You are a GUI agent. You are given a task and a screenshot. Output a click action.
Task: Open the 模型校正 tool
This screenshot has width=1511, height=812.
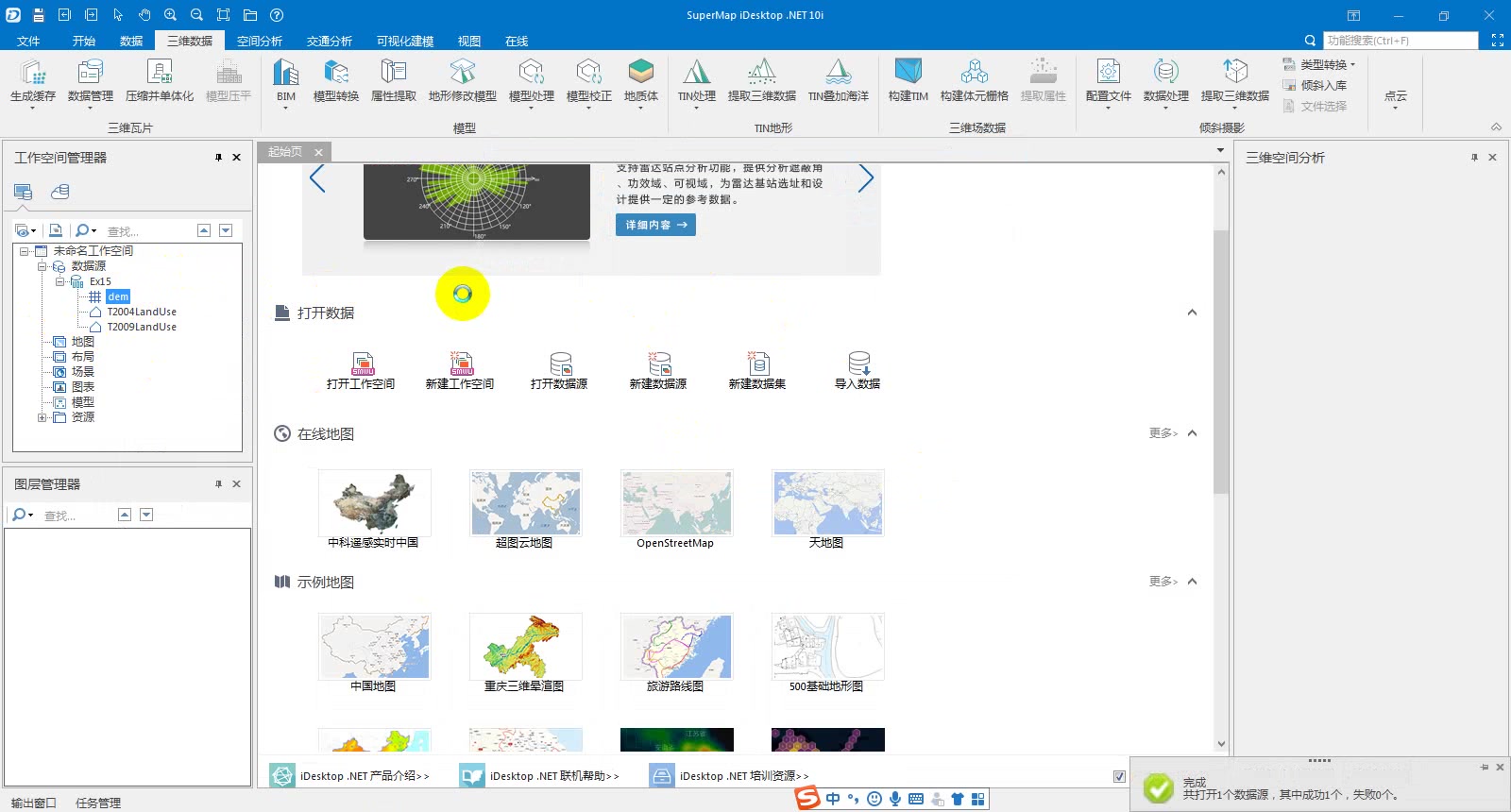[x=589, y=82]
